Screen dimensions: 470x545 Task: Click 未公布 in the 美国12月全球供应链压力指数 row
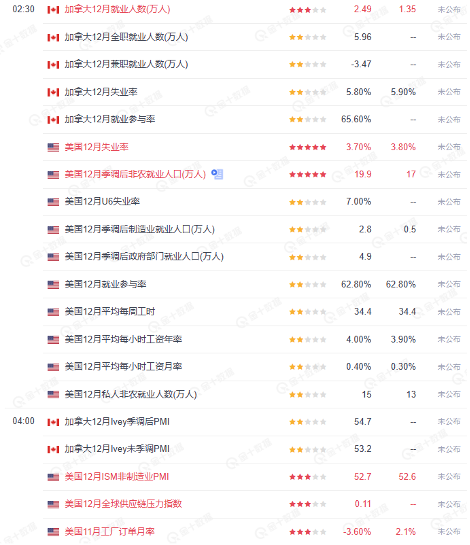click(x=449, y=504)
